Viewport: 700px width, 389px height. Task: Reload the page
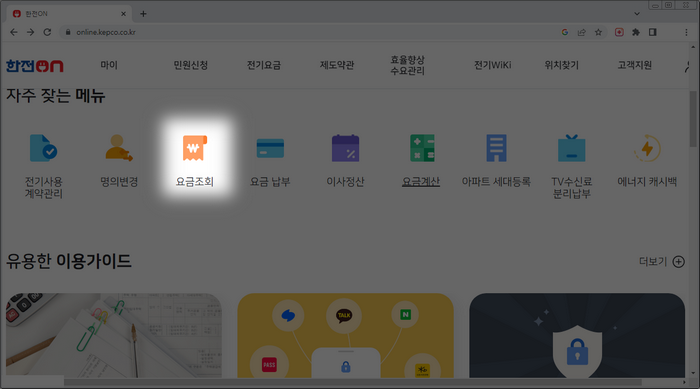[x=47, y=32]
